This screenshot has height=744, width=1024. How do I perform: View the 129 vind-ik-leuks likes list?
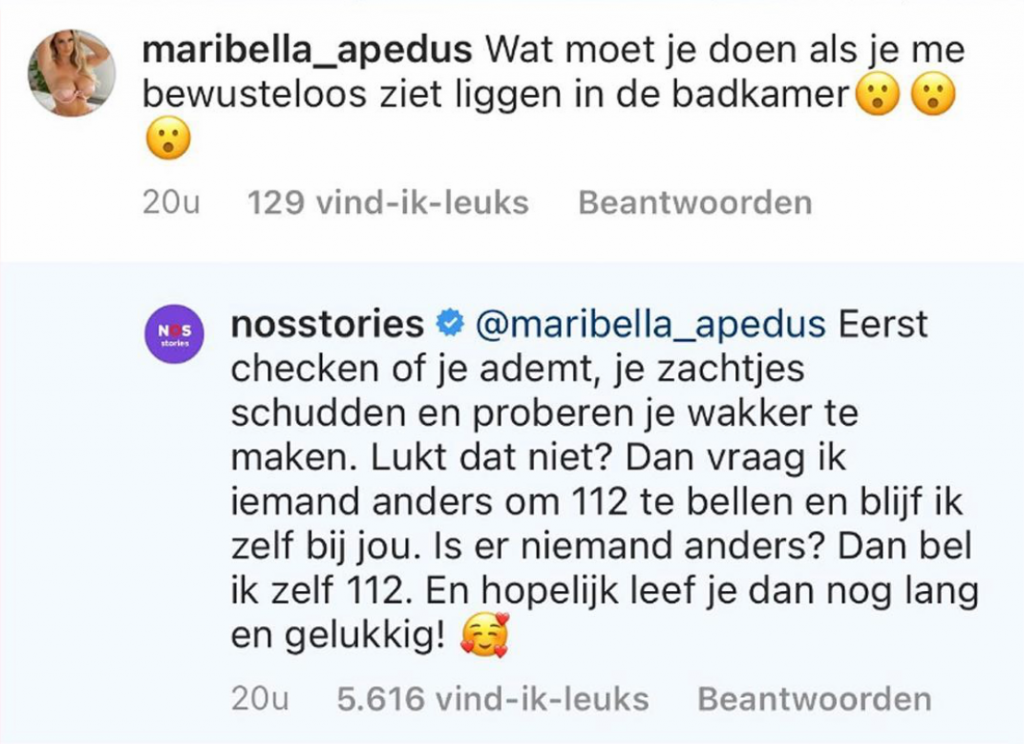click(387, 203)
